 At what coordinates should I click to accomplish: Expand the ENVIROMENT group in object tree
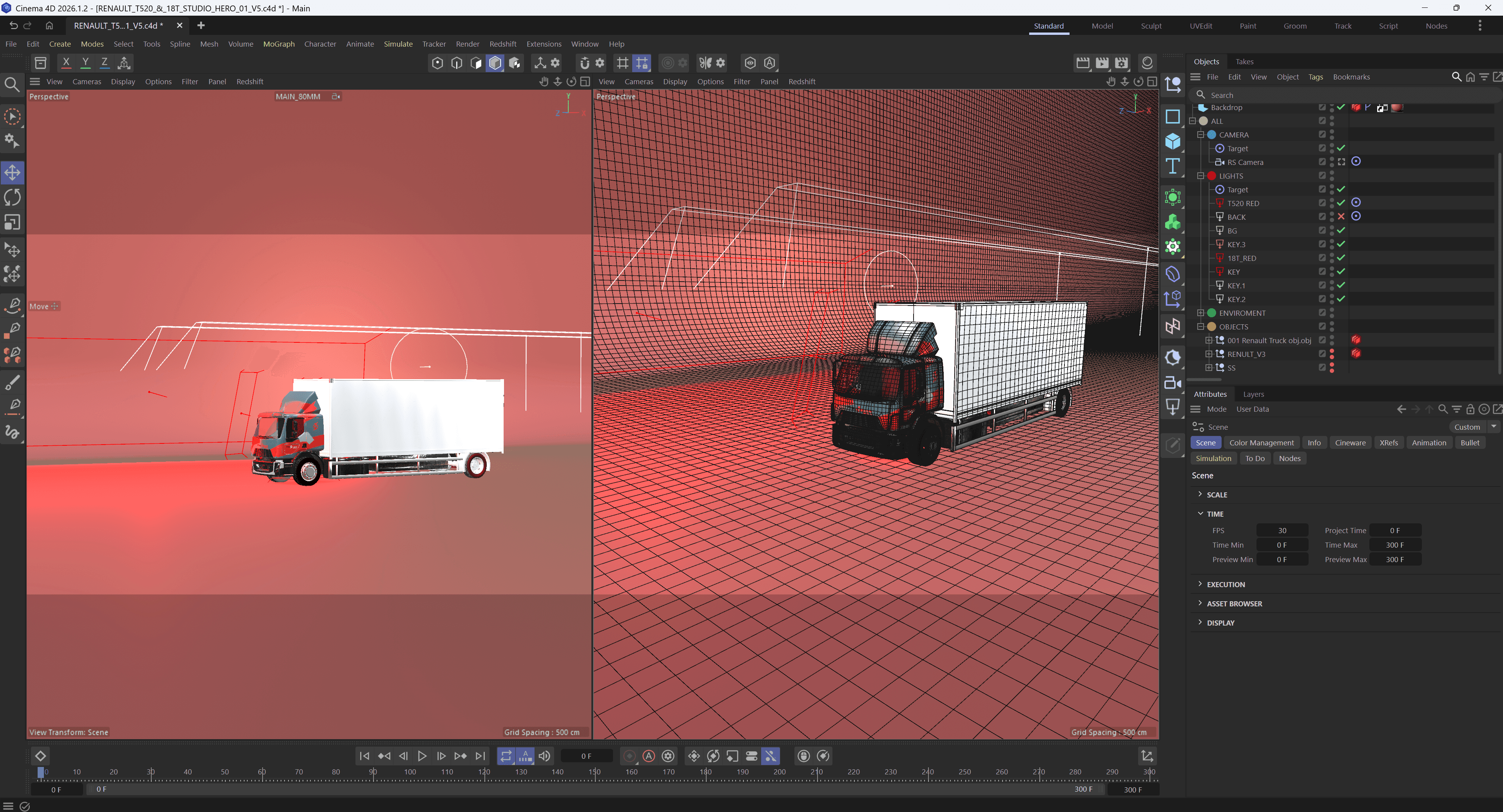coord(1200,313)
